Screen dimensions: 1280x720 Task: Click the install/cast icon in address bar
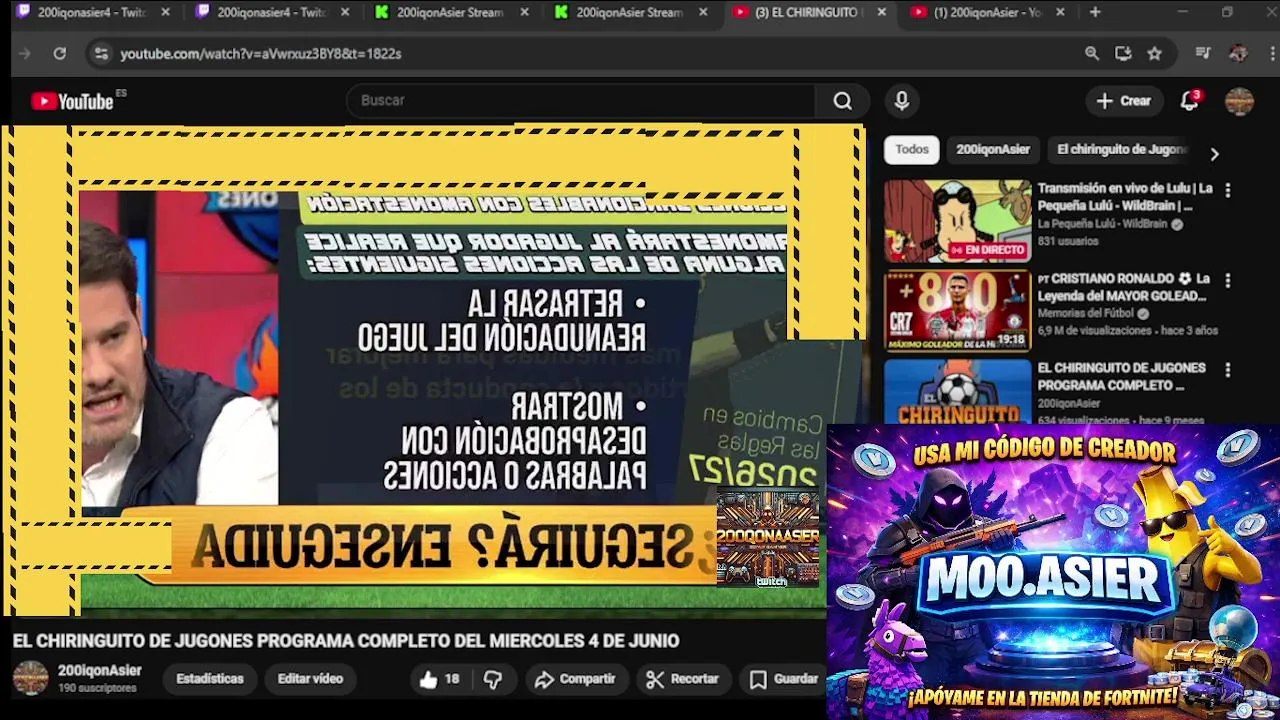tap(1123, 54)
